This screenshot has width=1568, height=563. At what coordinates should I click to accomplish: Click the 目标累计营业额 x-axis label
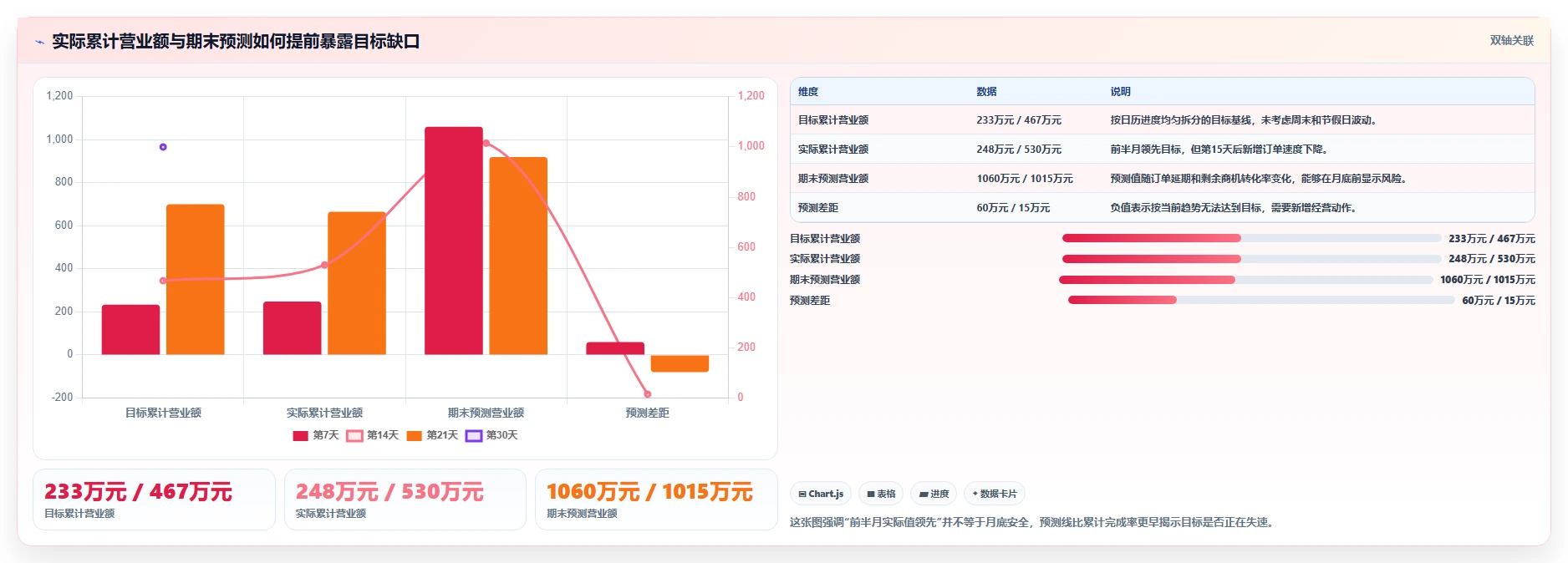[x=163, y=413]
